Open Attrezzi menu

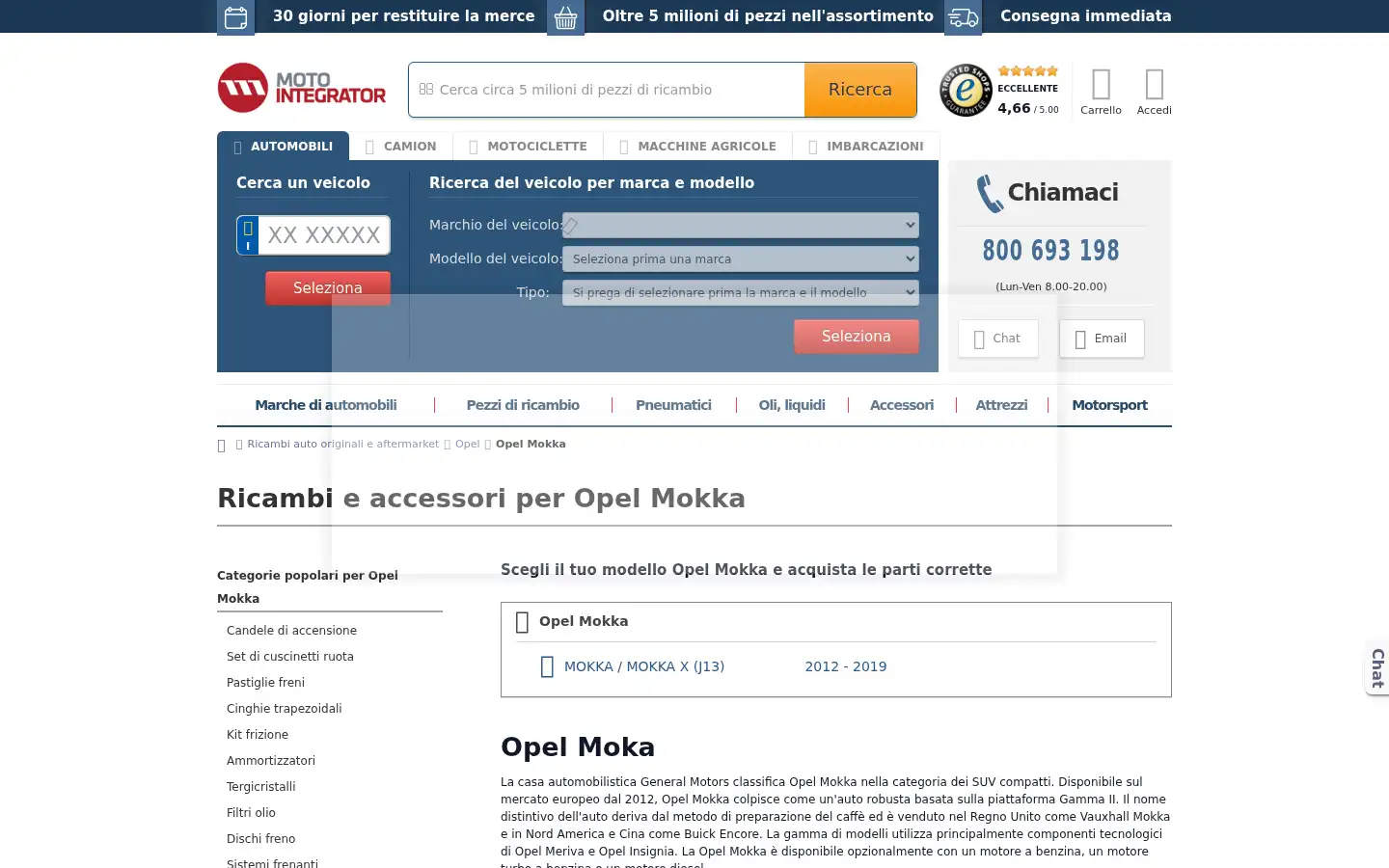[x=1001, y=405]
